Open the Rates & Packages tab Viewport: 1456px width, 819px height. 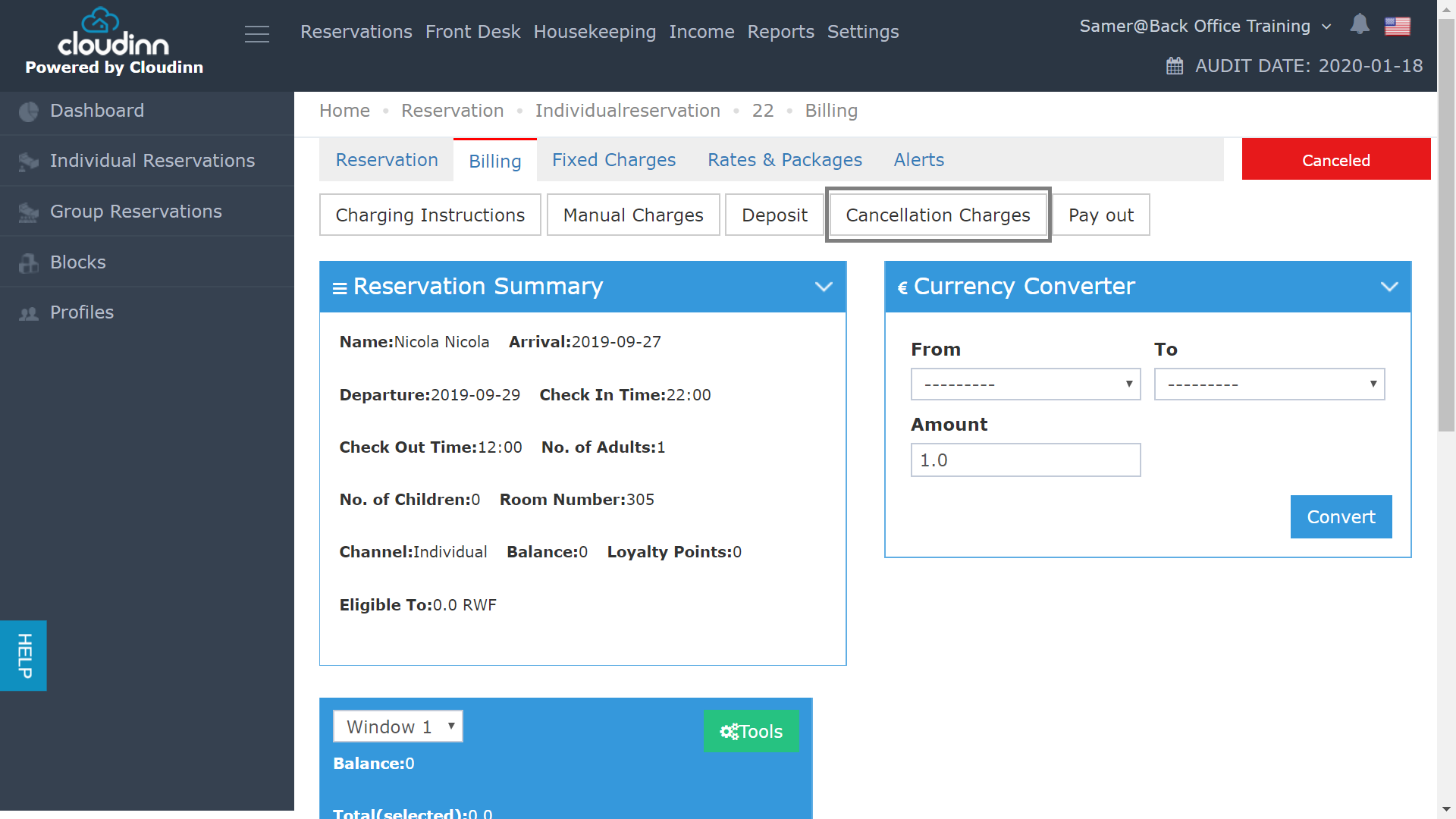pyautogui.click(x=785, y=160)
